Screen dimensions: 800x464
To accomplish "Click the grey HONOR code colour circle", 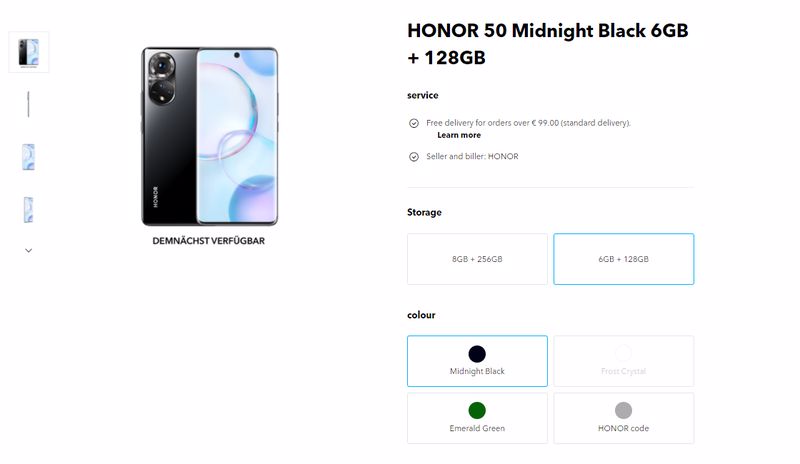I will tap(623, 410).
